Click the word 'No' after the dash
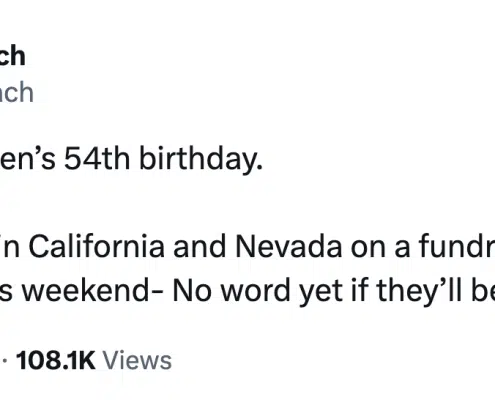The height and width of the screenshot is (400, 495). click(x=192, y=291)
